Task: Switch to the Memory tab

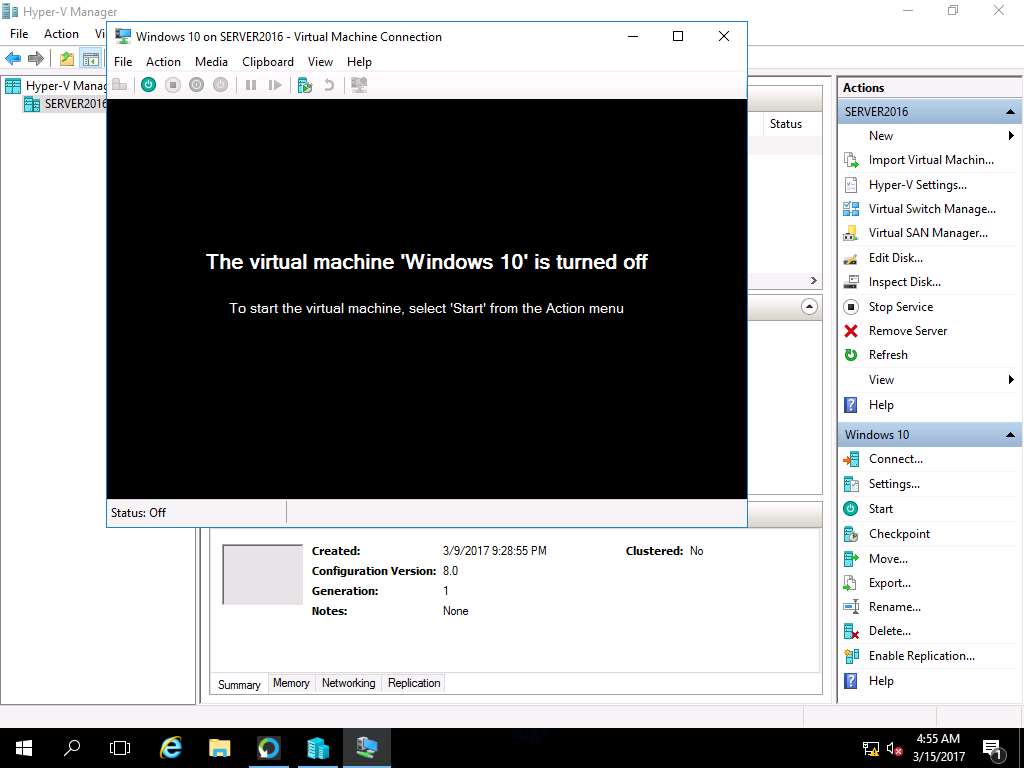Action: click(291, 683)
